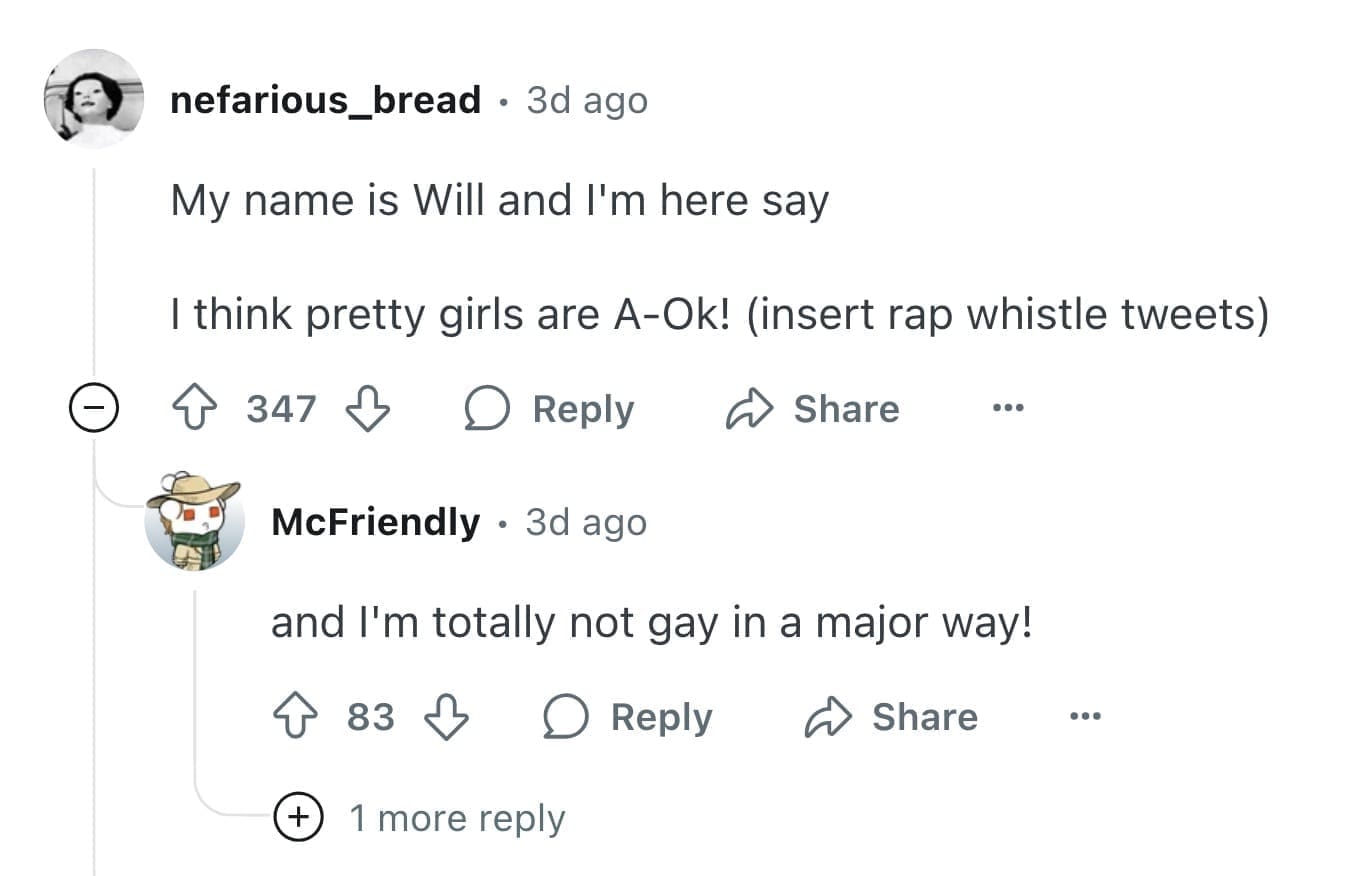
Task: Click McFriendly's snoo avatar
Action: pos(194,520)
